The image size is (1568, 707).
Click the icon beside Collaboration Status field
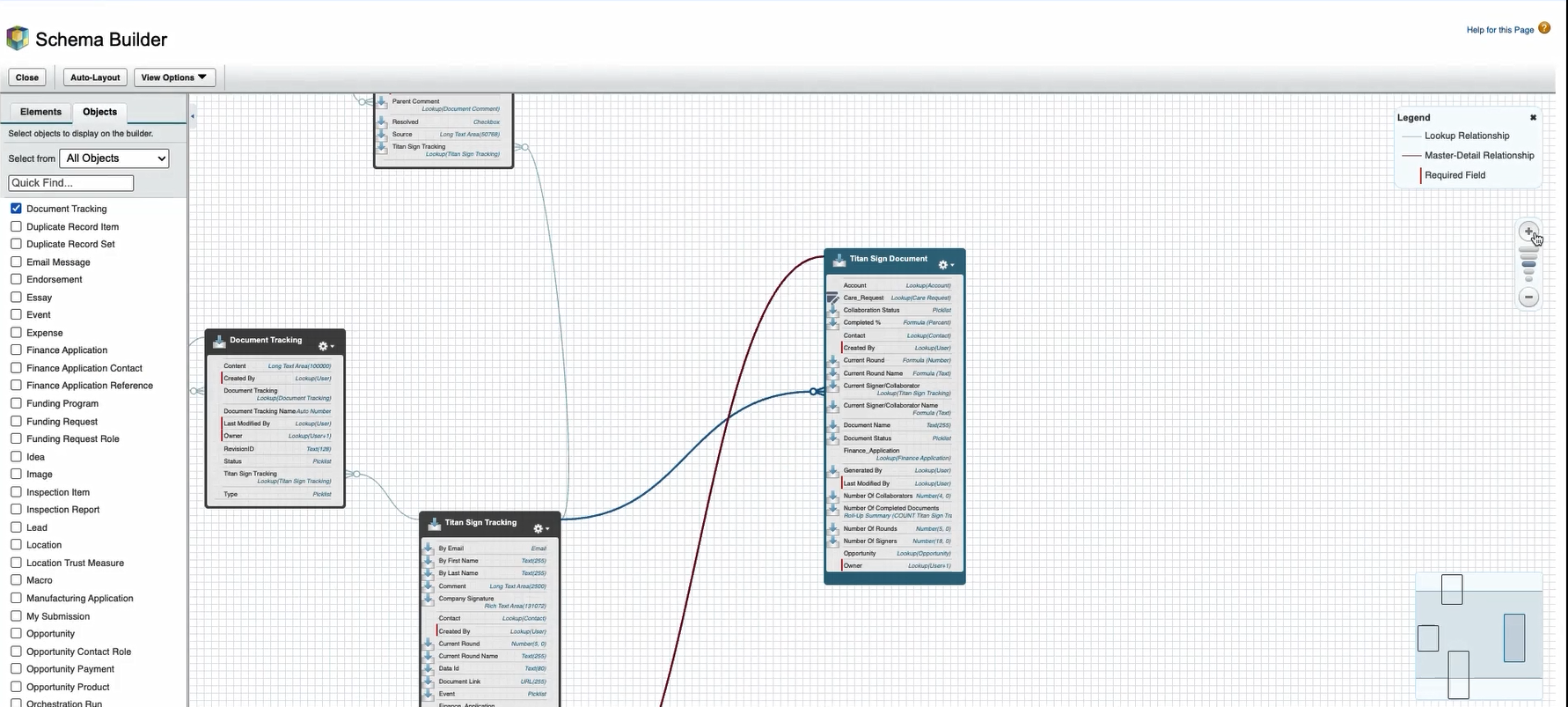[832, 310]
